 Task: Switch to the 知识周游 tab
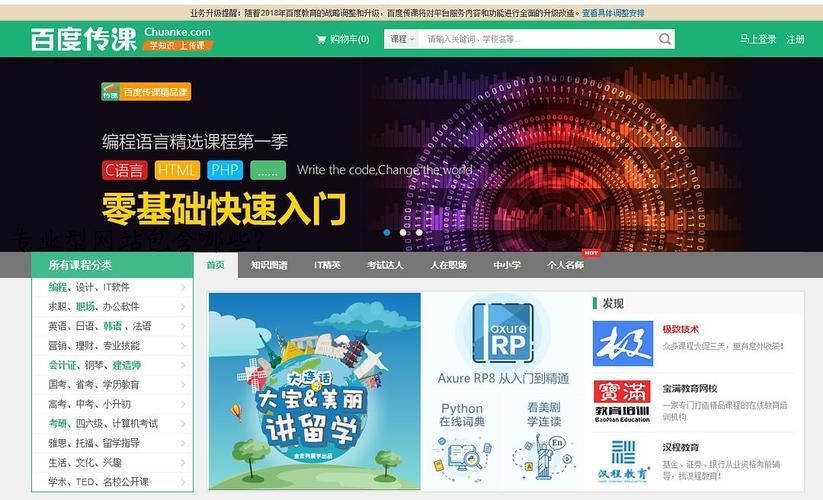tap(269, 265)
